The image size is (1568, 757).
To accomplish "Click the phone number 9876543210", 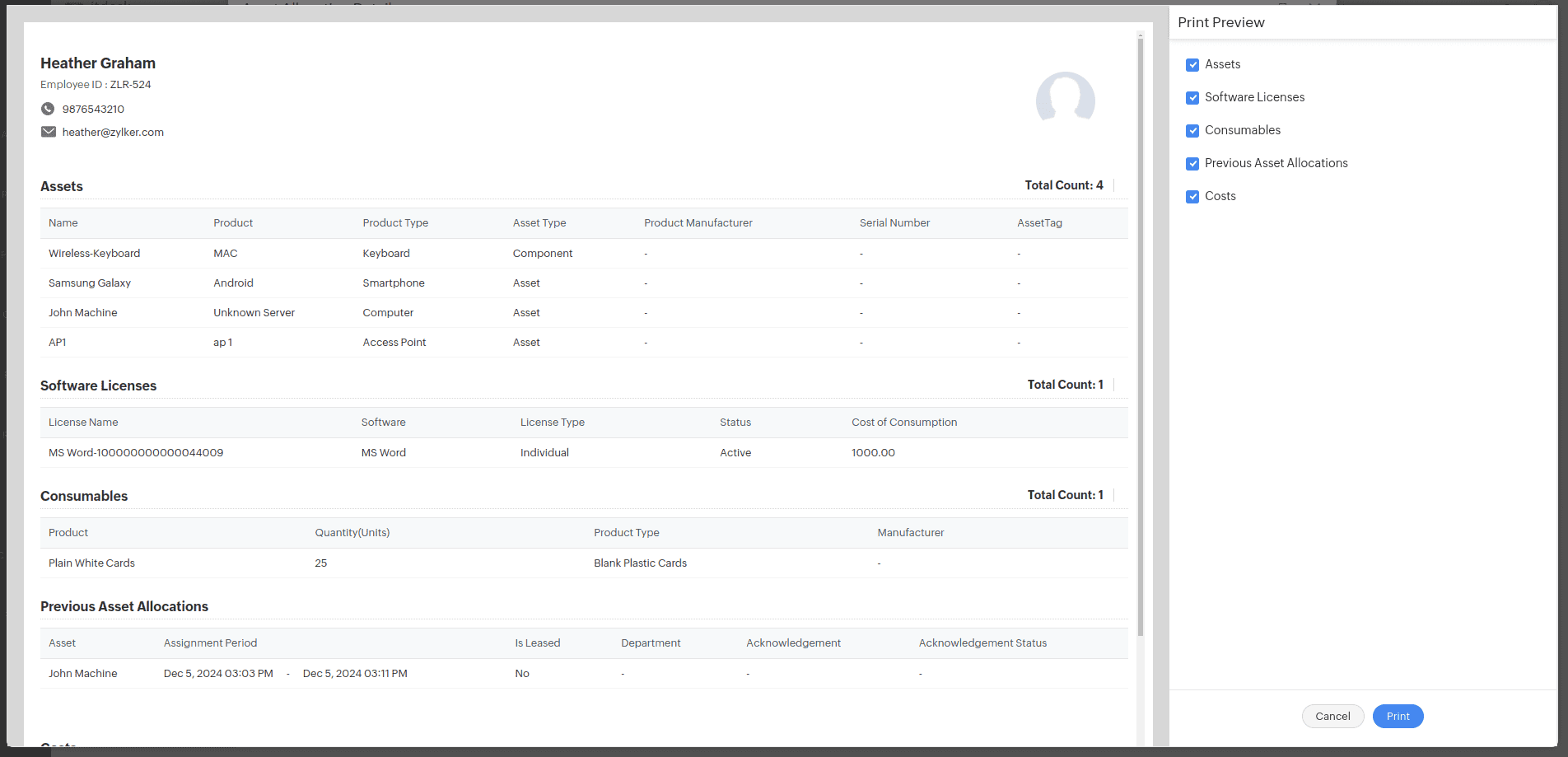I will click(93, 109).
